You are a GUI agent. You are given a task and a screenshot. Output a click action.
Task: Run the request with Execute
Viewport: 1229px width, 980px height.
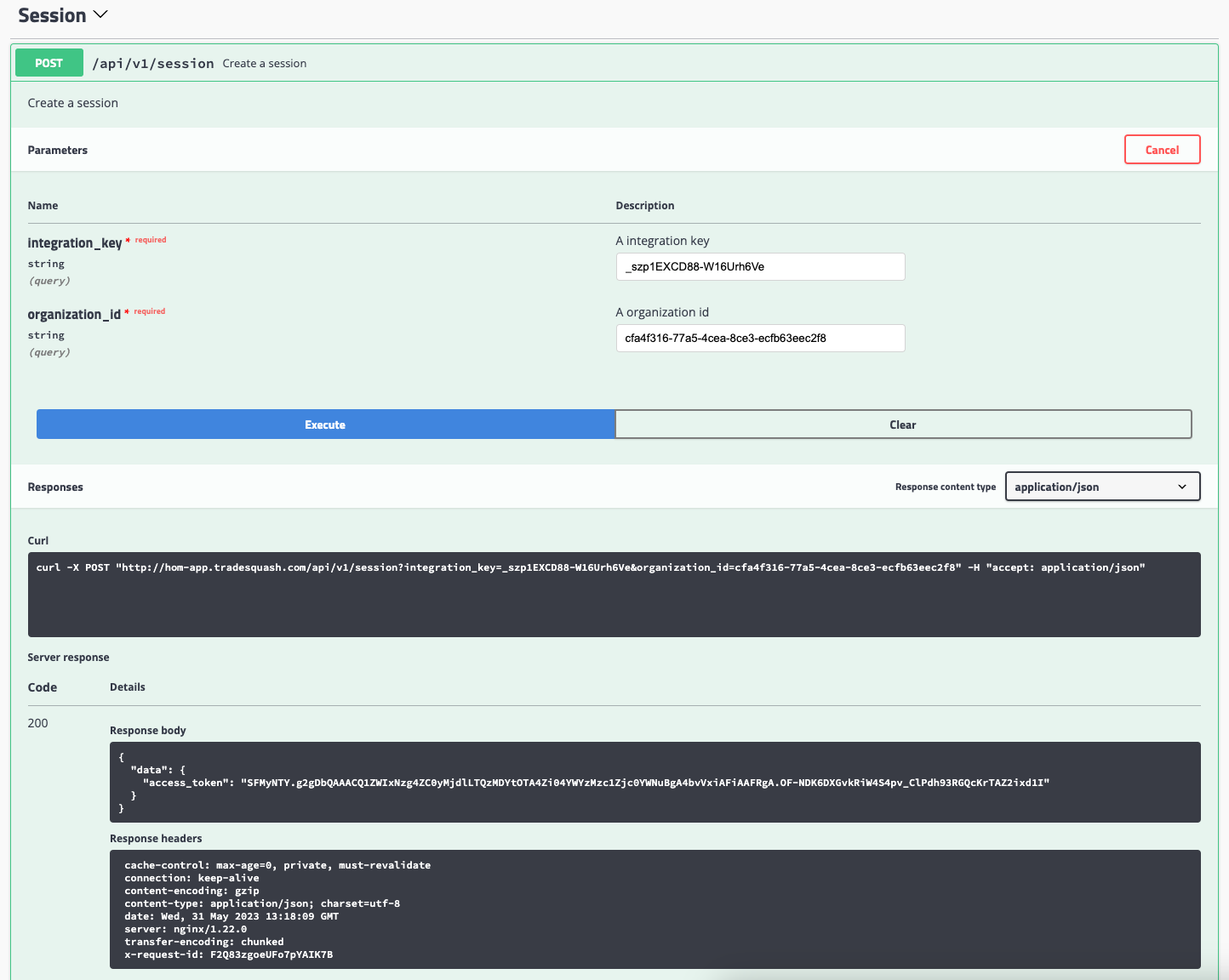[325, 424]
